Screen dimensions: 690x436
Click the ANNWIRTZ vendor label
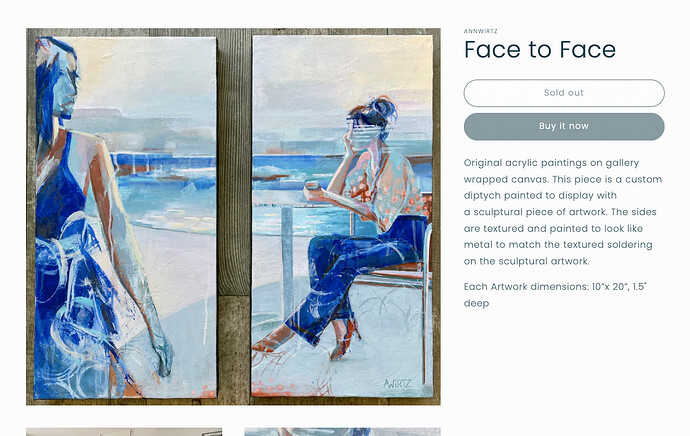tap(481, 31)
